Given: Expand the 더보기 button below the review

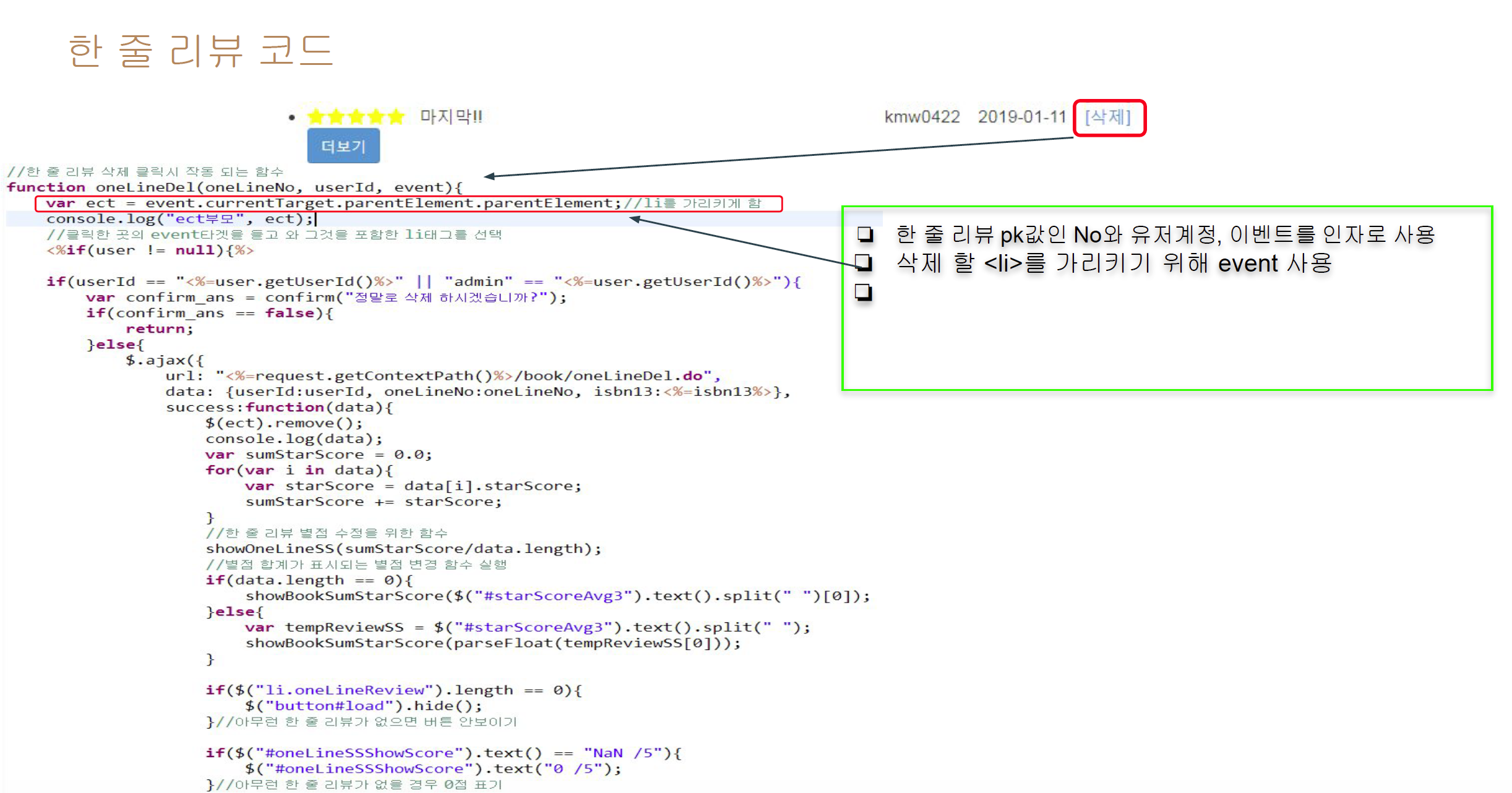Looking at the screenshot, I should [x=343, y=147].
